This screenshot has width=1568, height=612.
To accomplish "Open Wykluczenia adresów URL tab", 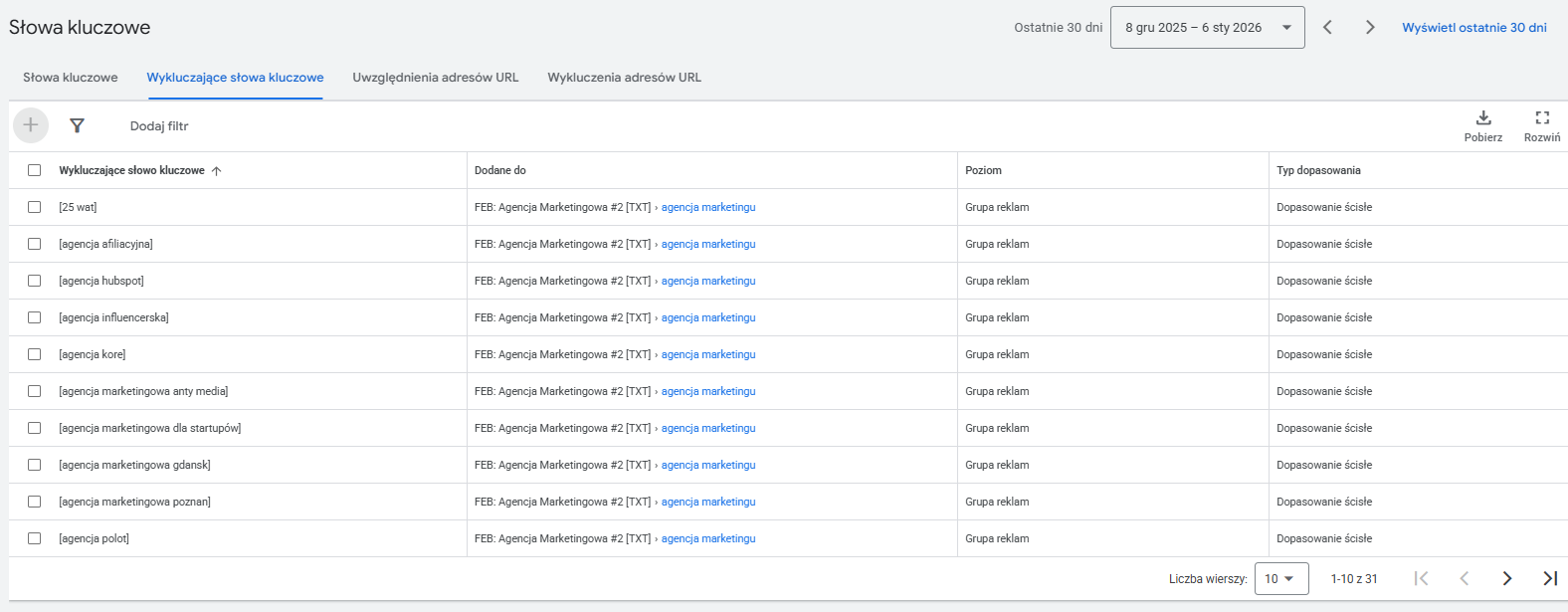I will pyautogui.click(x=624, y=78).
